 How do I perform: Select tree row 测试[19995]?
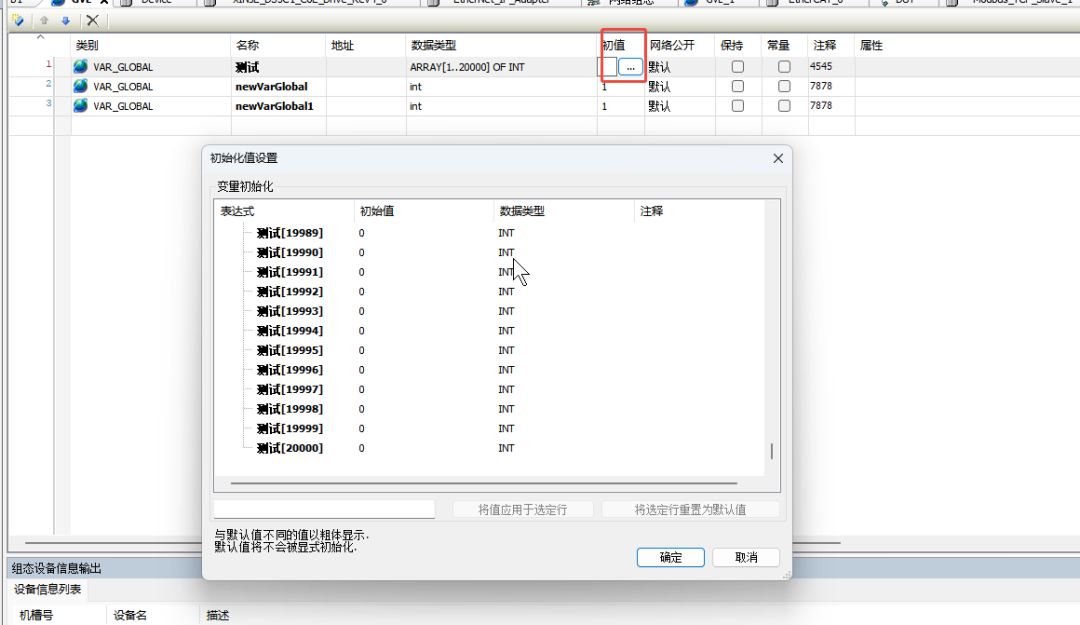289,350
